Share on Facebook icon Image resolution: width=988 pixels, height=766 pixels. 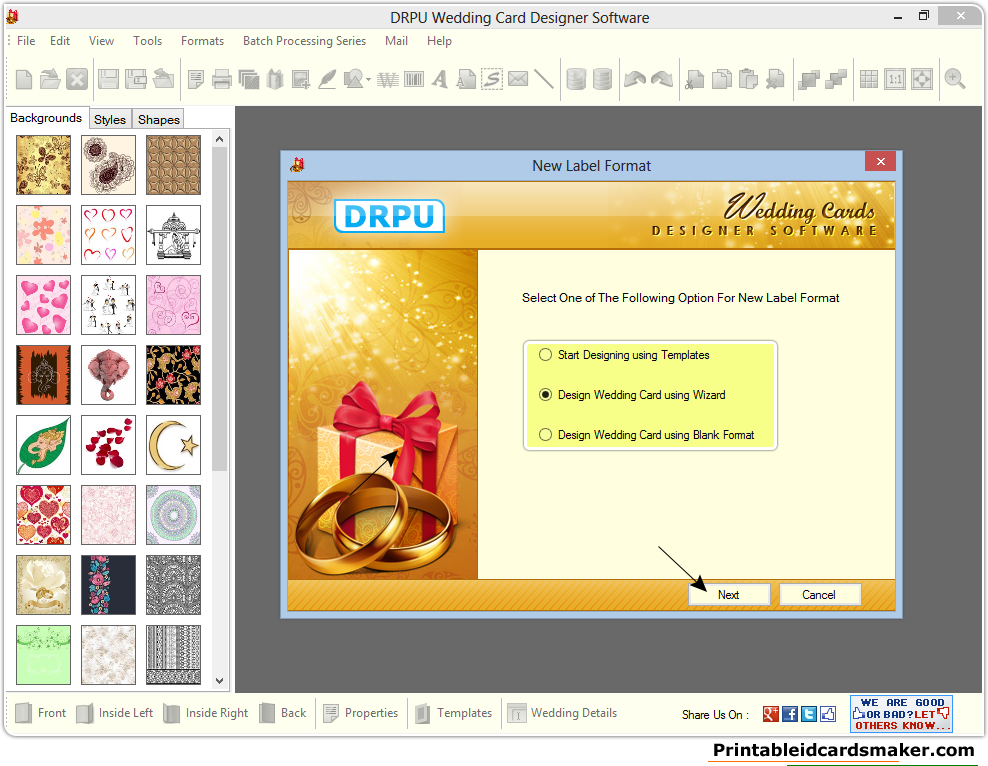(790, 714)
